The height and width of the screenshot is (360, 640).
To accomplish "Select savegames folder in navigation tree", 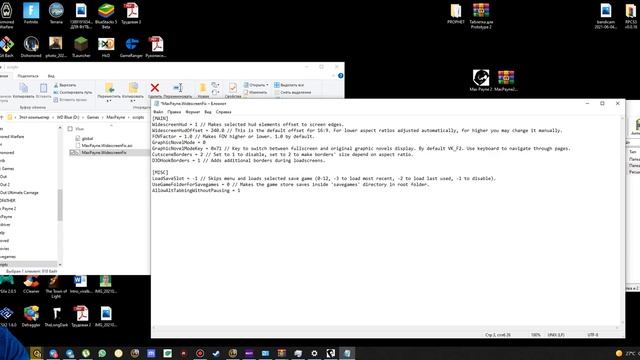I will point(8,256).
